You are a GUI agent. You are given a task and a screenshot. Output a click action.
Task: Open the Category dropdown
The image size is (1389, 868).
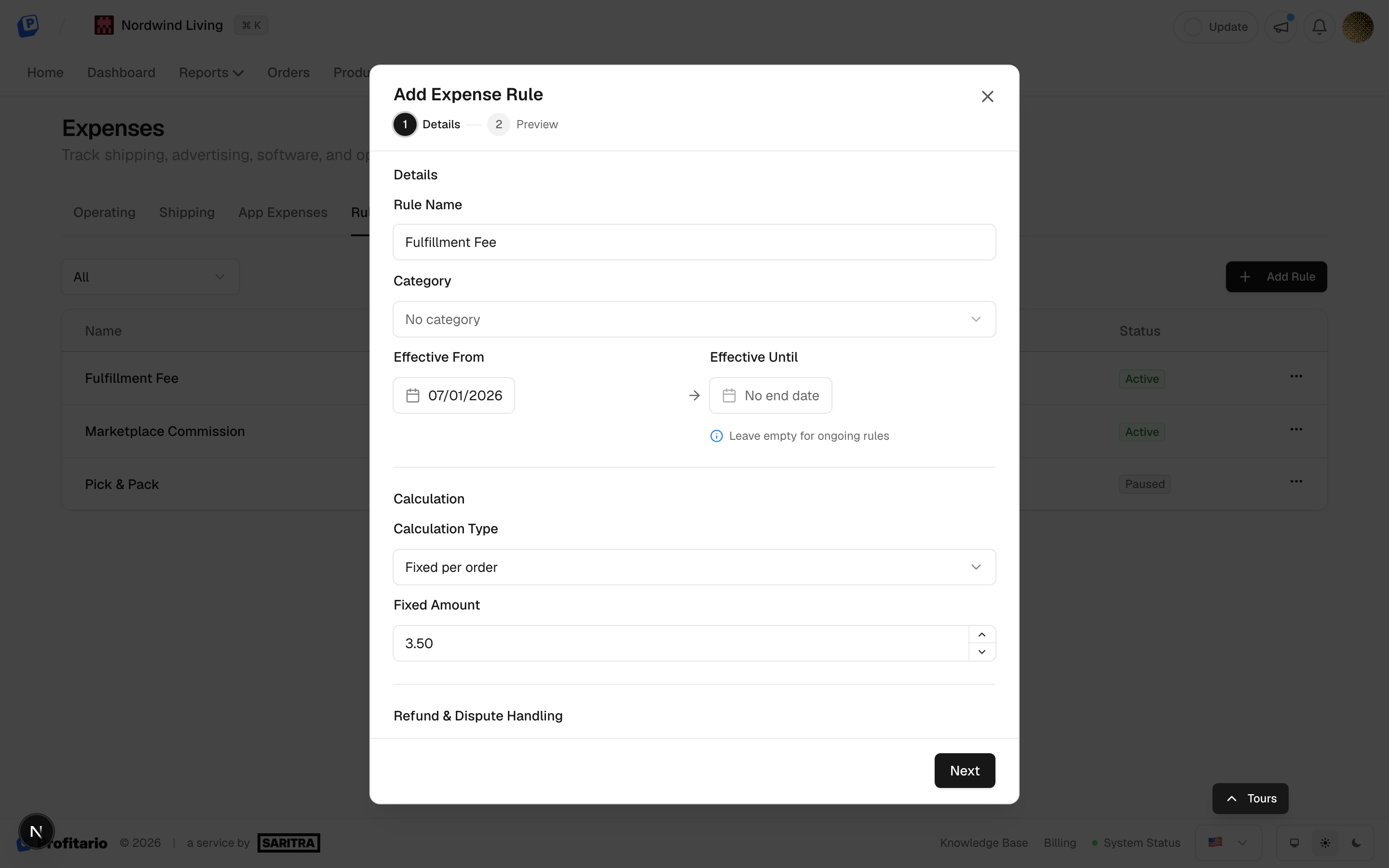[694, 319]
